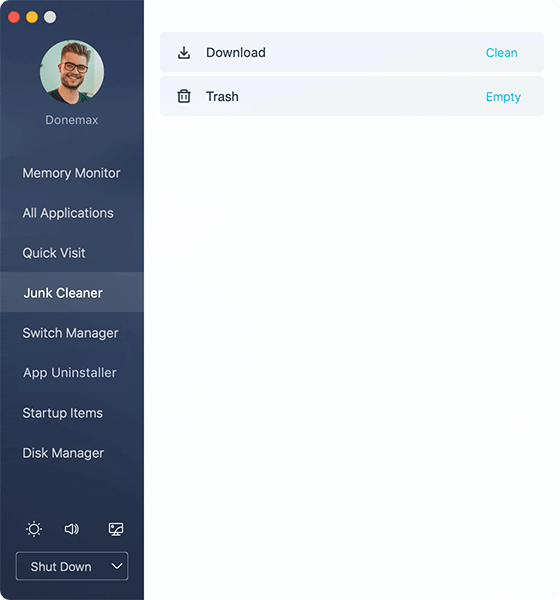The height and width of the screenshot is (600, 560).
Task: Open Memory Monitor section
Action: 72,173
